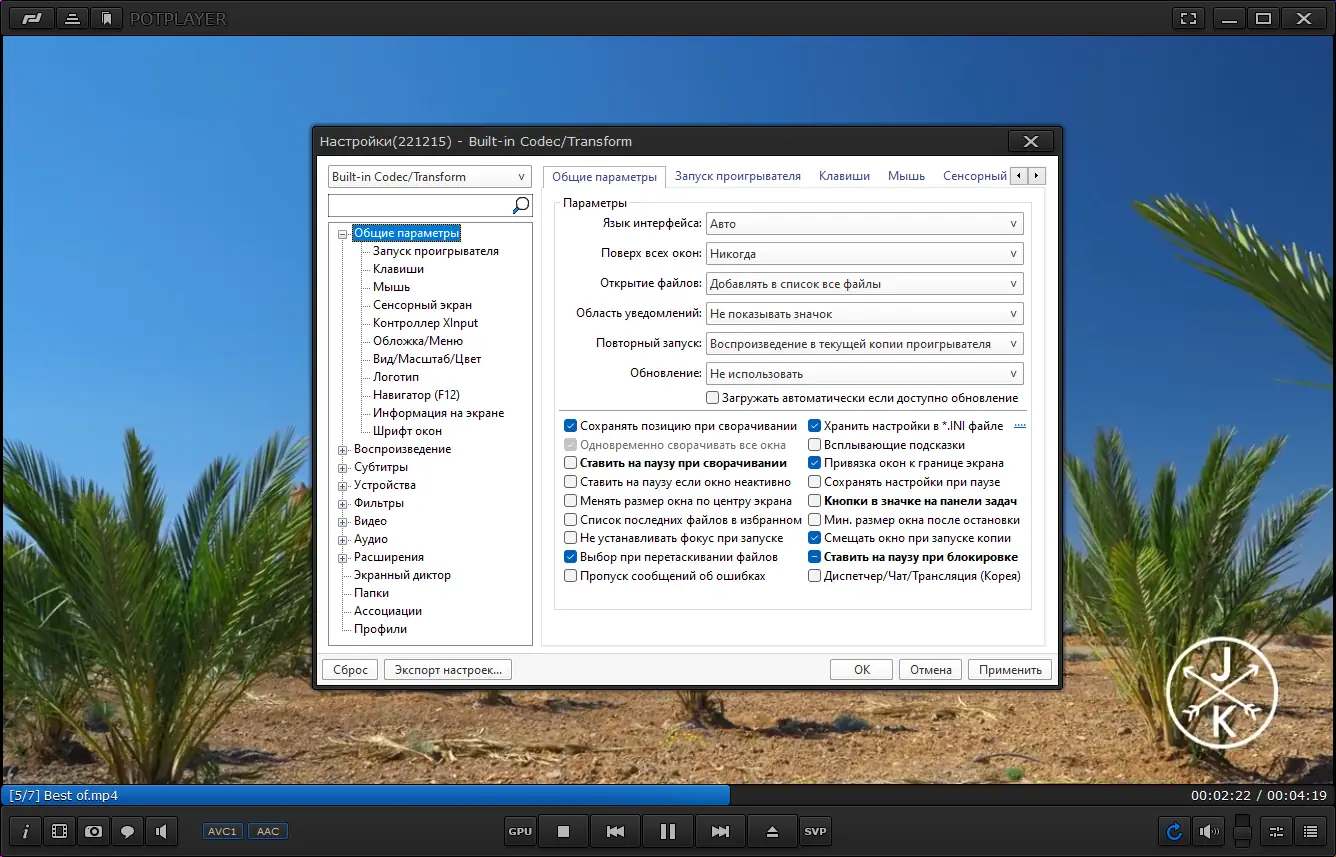Switch to the 'Клавиши' tab
The image size is (1336, 857).
844,176
